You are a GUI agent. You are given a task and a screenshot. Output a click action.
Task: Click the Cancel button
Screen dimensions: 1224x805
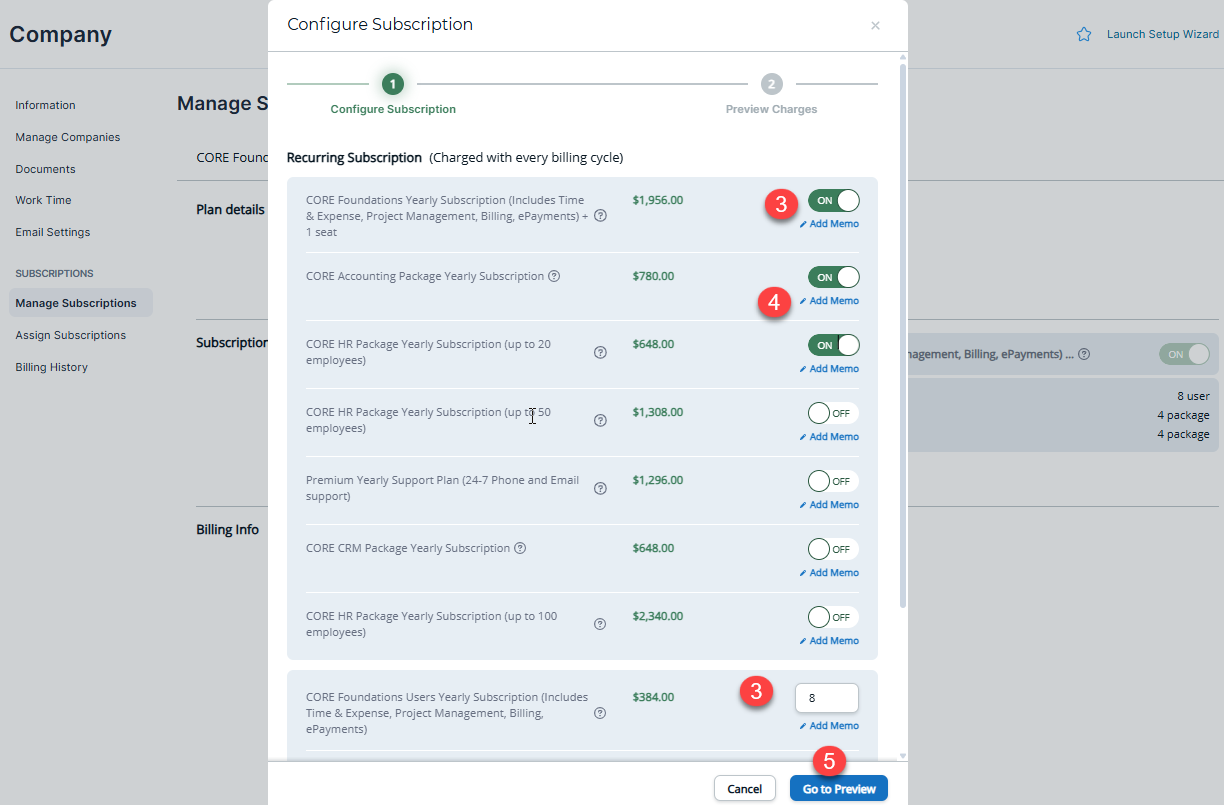coord(744,788)
